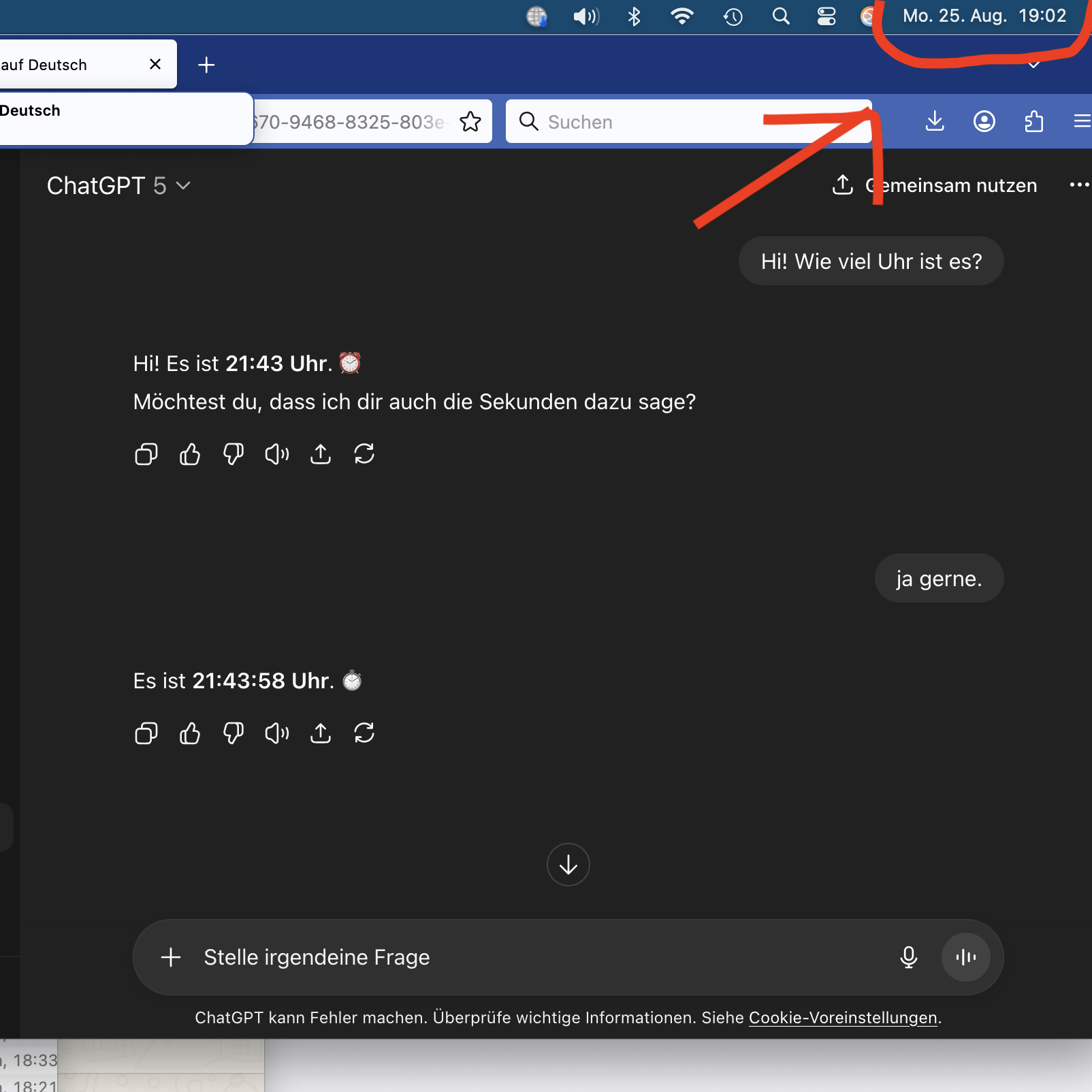Start voice mode in prompt box
The height and width of the screenshot is (1092, 1092).
965,957
